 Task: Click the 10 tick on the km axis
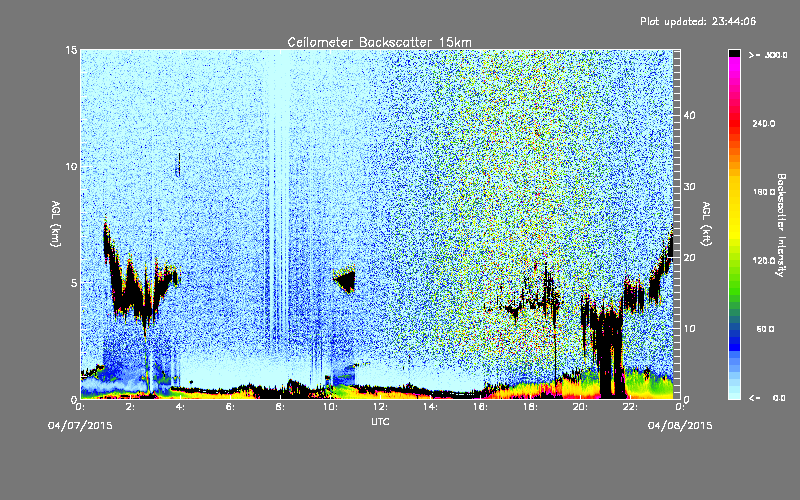[x=71, y=166]
